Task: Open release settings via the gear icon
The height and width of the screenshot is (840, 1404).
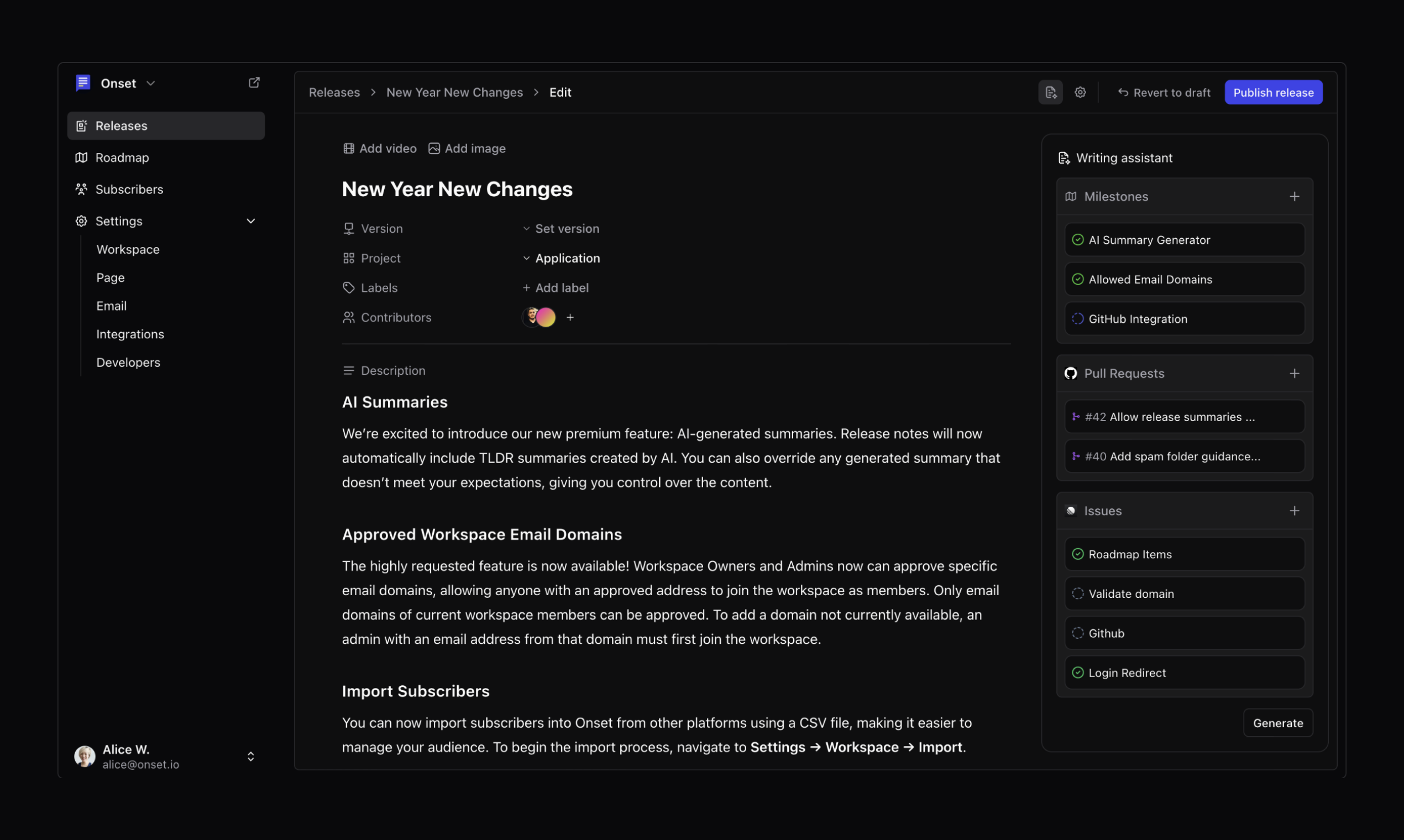Action: pyautogui.click(x=1080, y=92)
